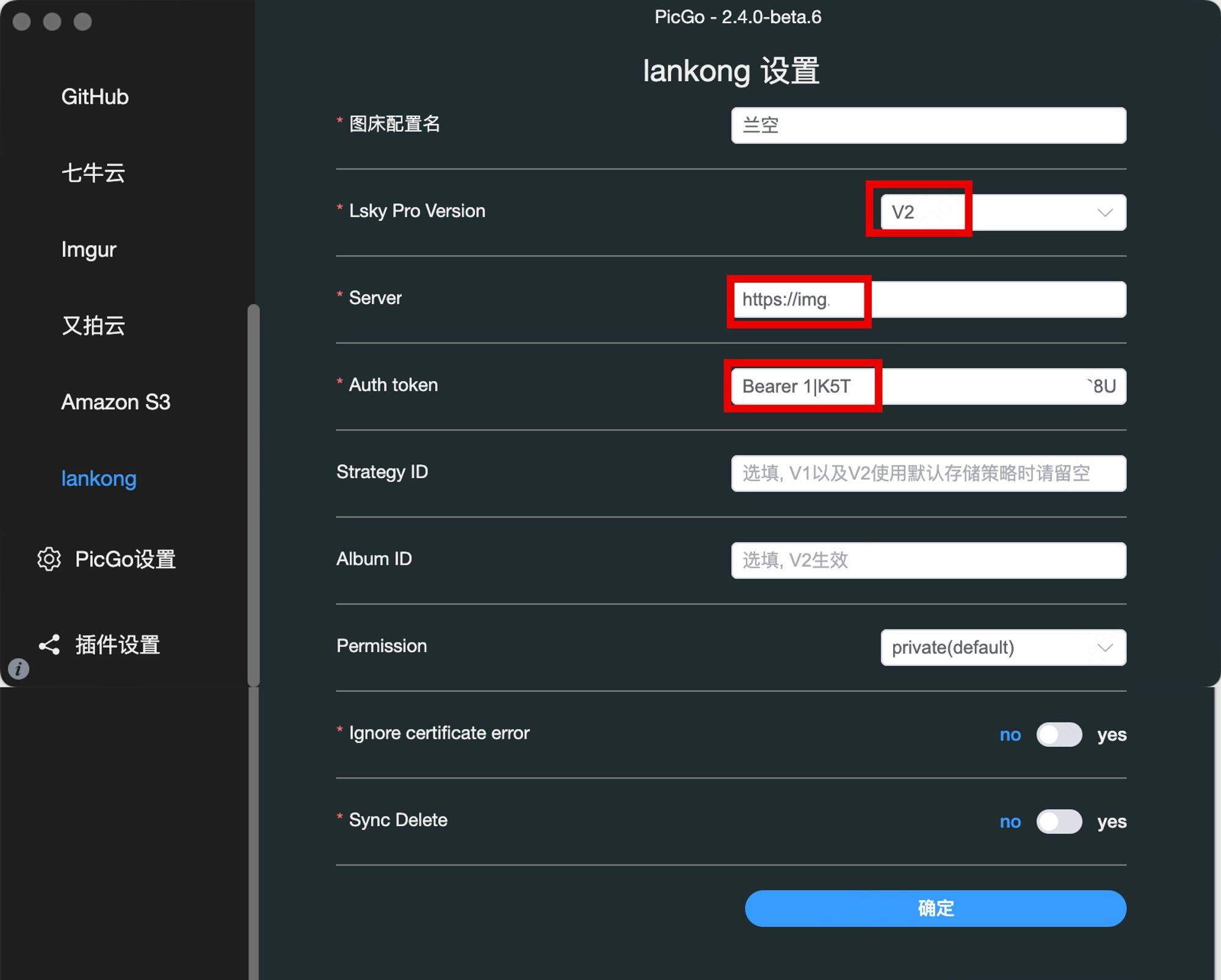
Task: Click into the Auth token field
Action: click(929, 387)
